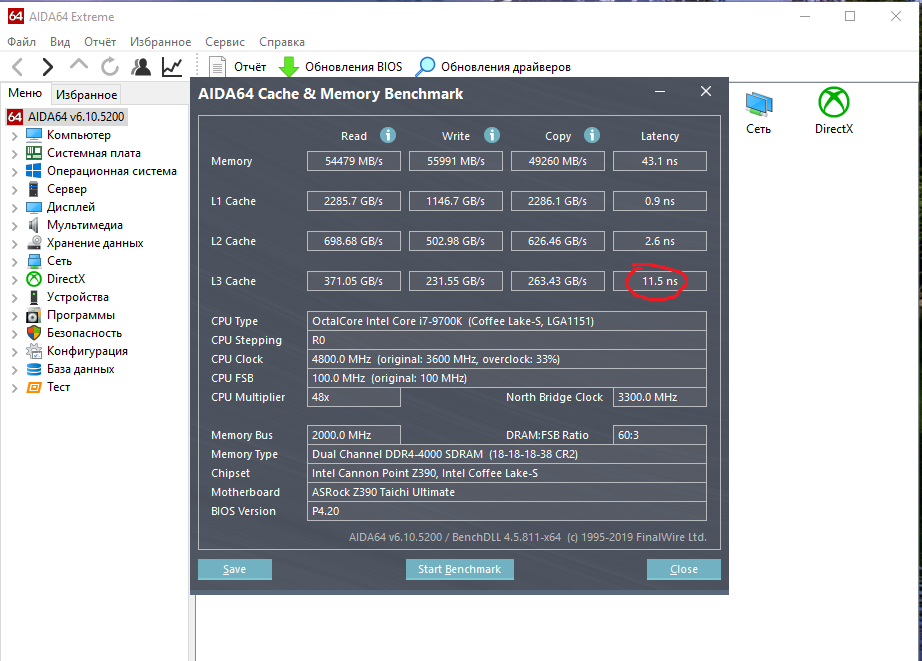Select the Хранение данных drive icon
Screen dimensions: 922x661
(34, 243)
